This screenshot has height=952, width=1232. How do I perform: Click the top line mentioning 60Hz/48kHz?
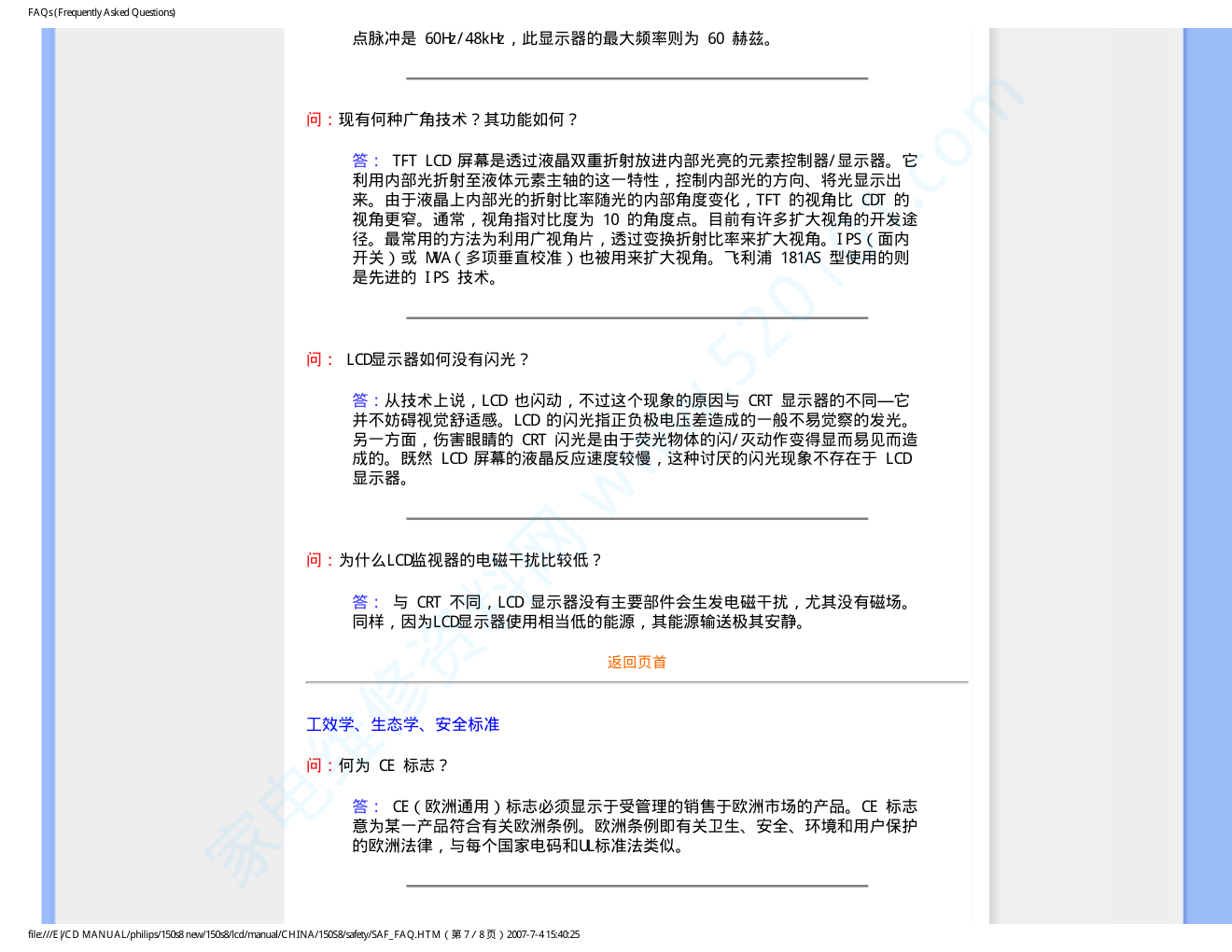[562, 38]
